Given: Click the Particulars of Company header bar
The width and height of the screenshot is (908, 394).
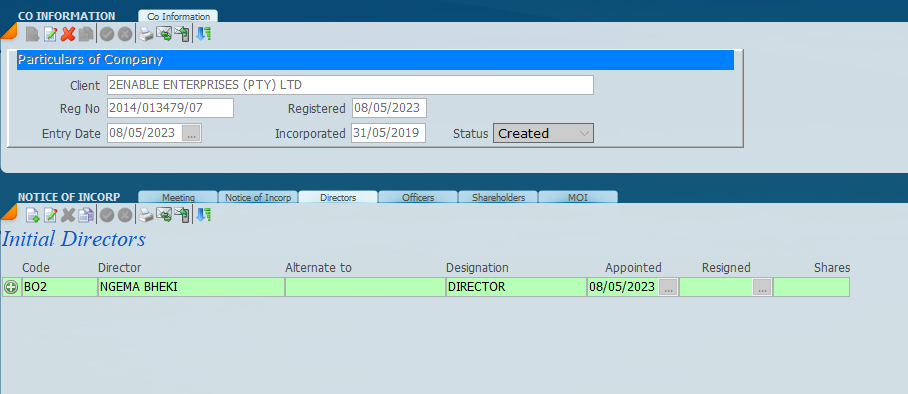Looking at the screenshot, I should coord(375,60).
